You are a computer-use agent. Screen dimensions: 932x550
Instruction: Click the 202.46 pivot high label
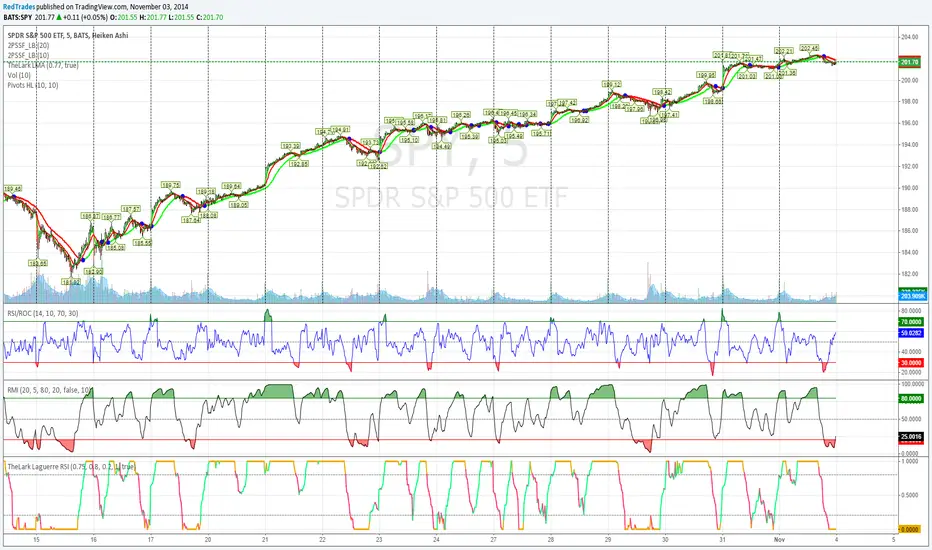(810, 48)
